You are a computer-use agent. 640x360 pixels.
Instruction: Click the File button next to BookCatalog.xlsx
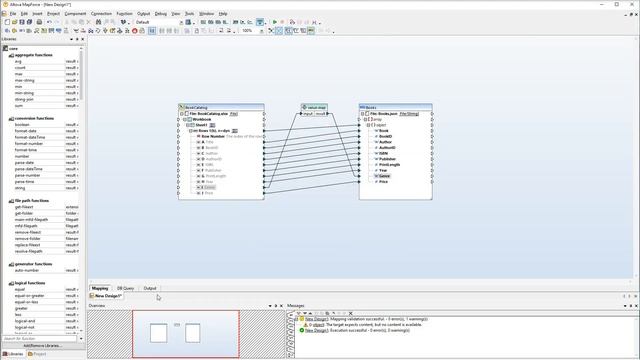(x=233, y=114)
